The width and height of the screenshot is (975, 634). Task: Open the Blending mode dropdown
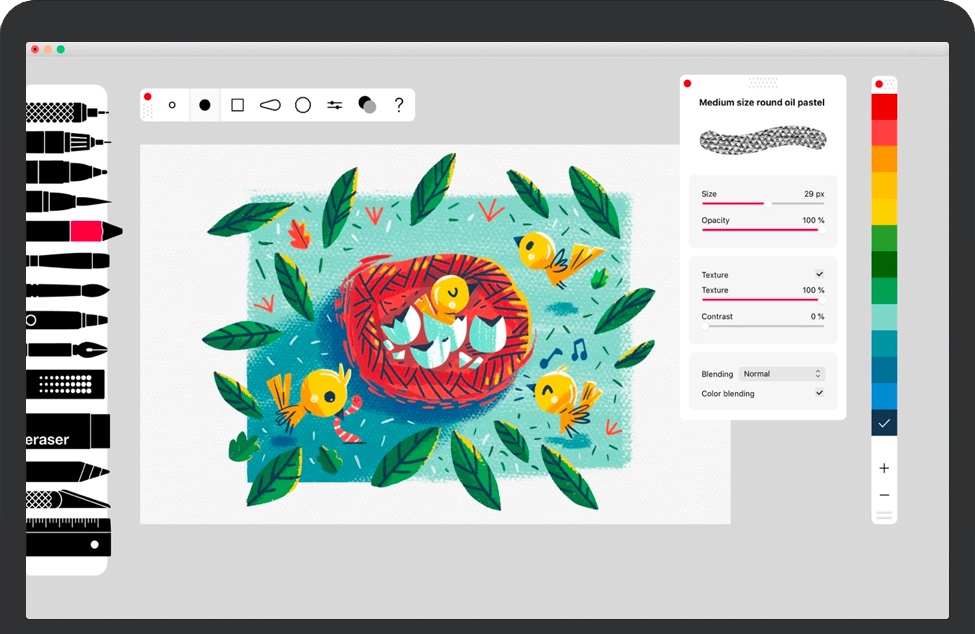pos(782,374)
